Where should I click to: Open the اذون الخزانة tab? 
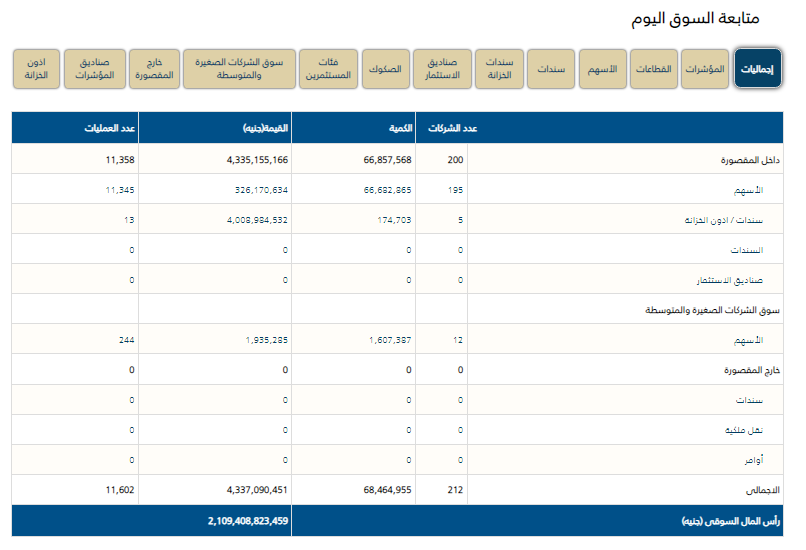click(36, 68)
